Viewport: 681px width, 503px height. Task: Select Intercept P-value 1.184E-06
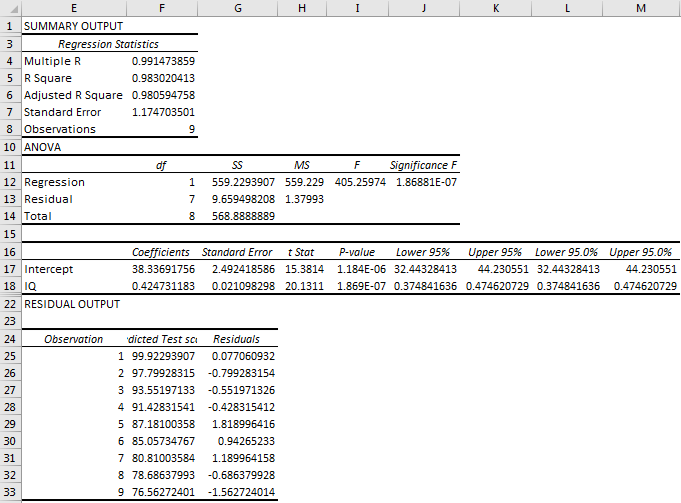[x=361, y=269]
